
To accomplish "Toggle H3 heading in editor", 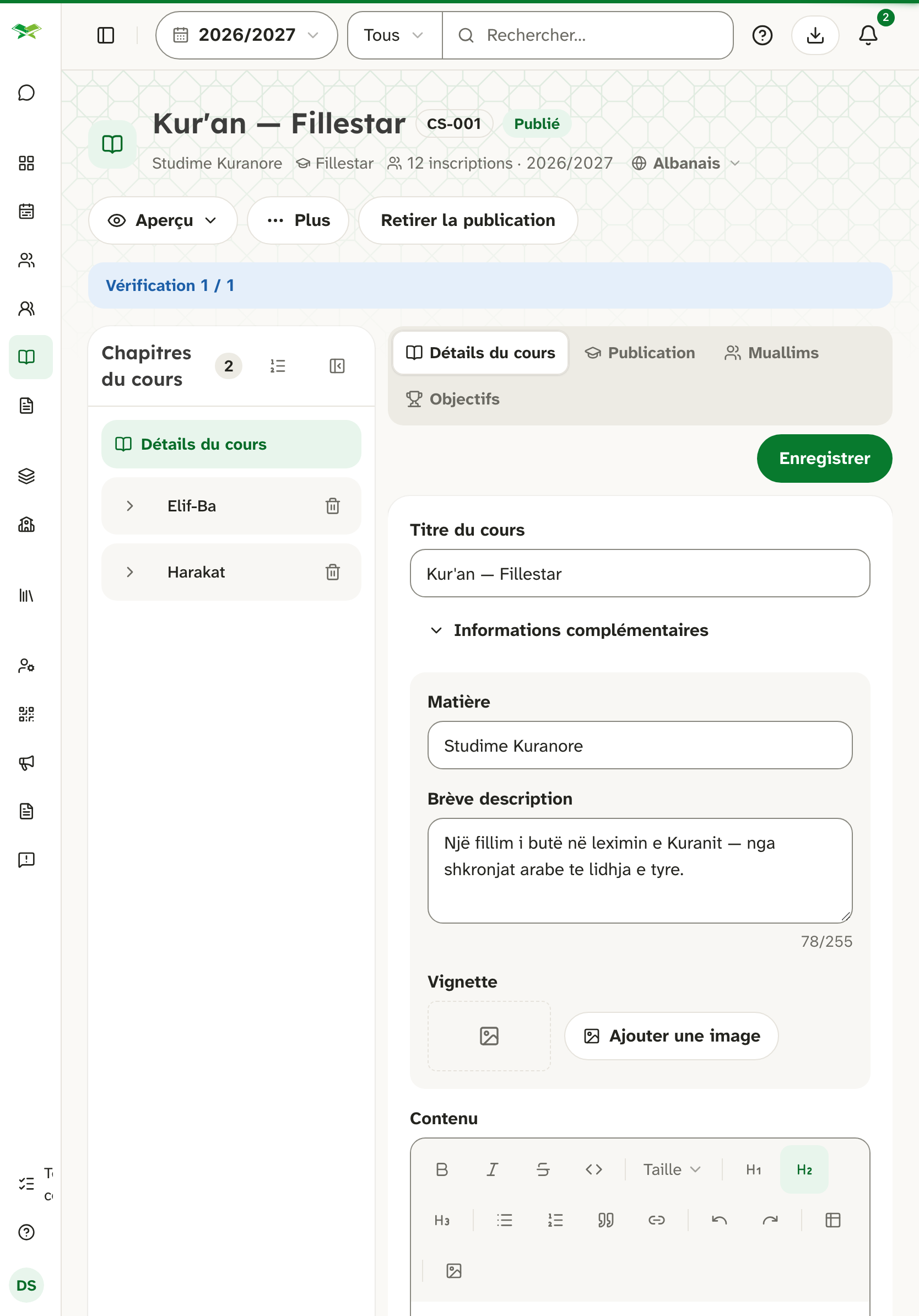I will [x=442, y=1220].
